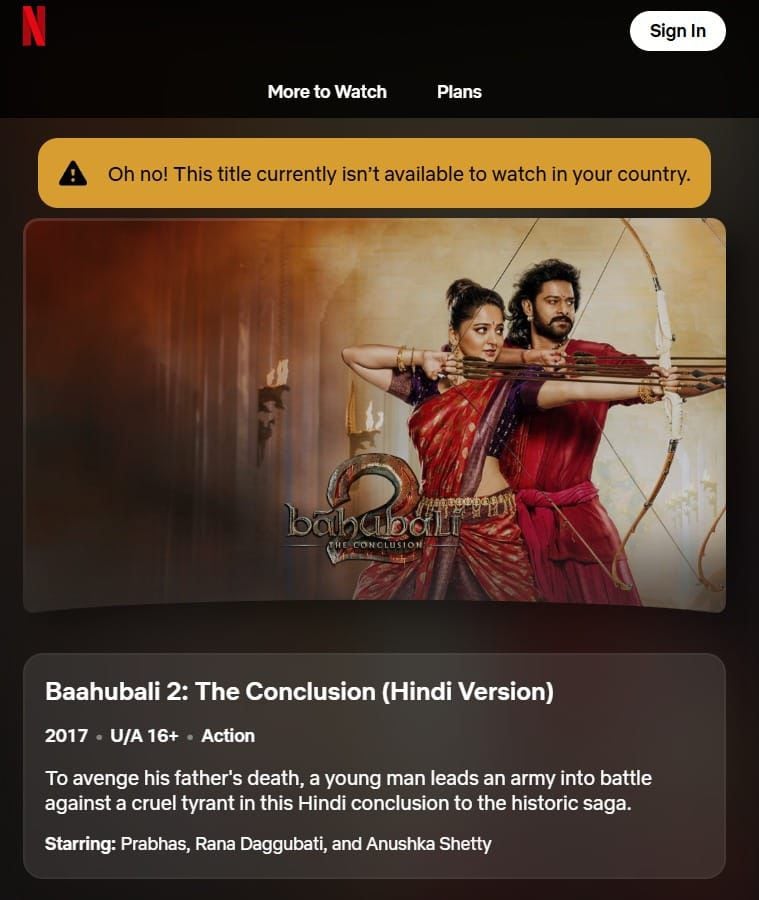This screenshot has width=759, height=900.
Task: Click the Netflix N logo
Action: coord(34,26)
